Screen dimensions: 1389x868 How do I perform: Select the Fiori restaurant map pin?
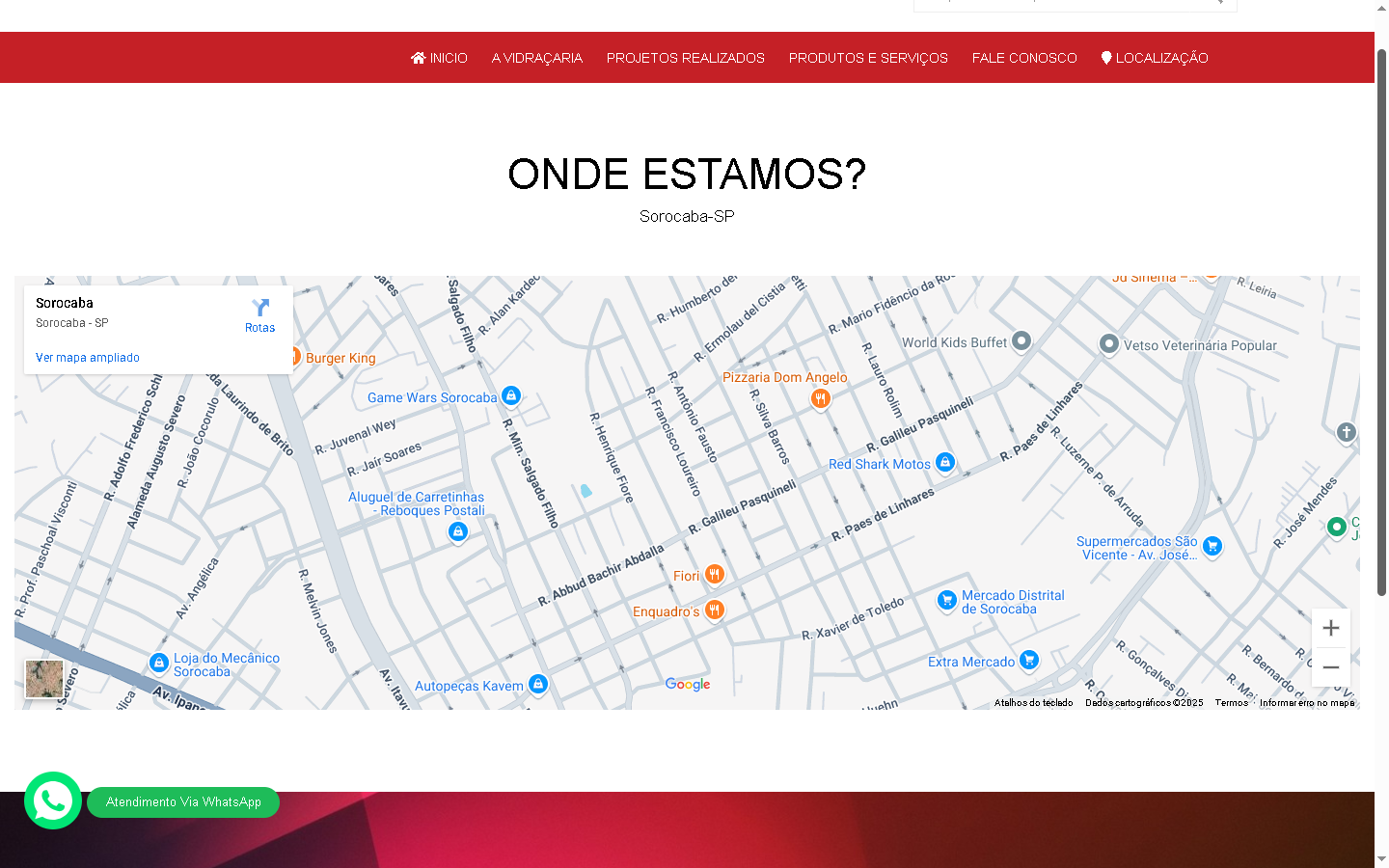(x=714, y=575)
